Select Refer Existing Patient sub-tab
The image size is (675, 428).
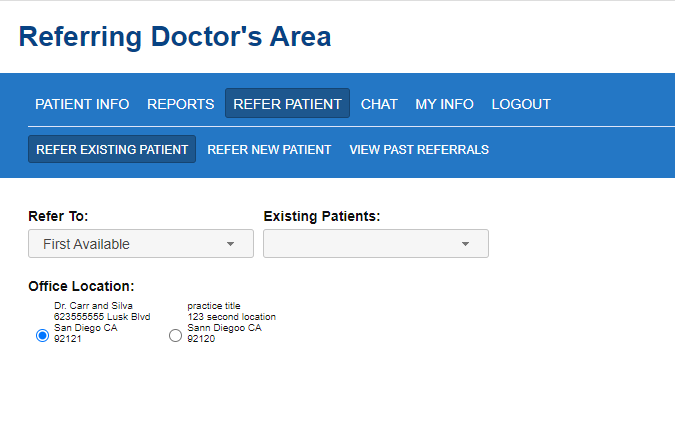[112, 150]
